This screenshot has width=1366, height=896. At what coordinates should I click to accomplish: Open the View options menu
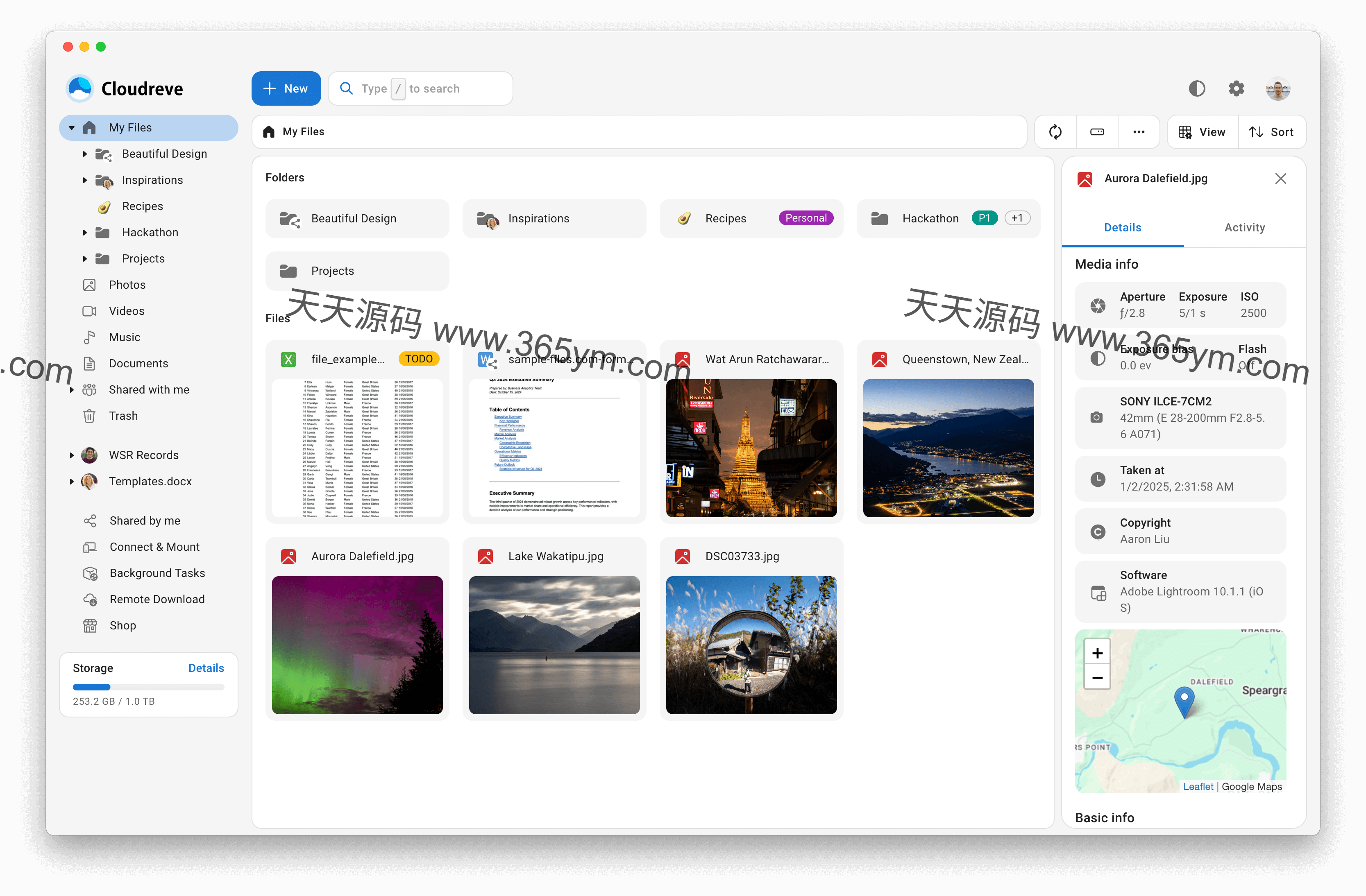point(1203,132)
